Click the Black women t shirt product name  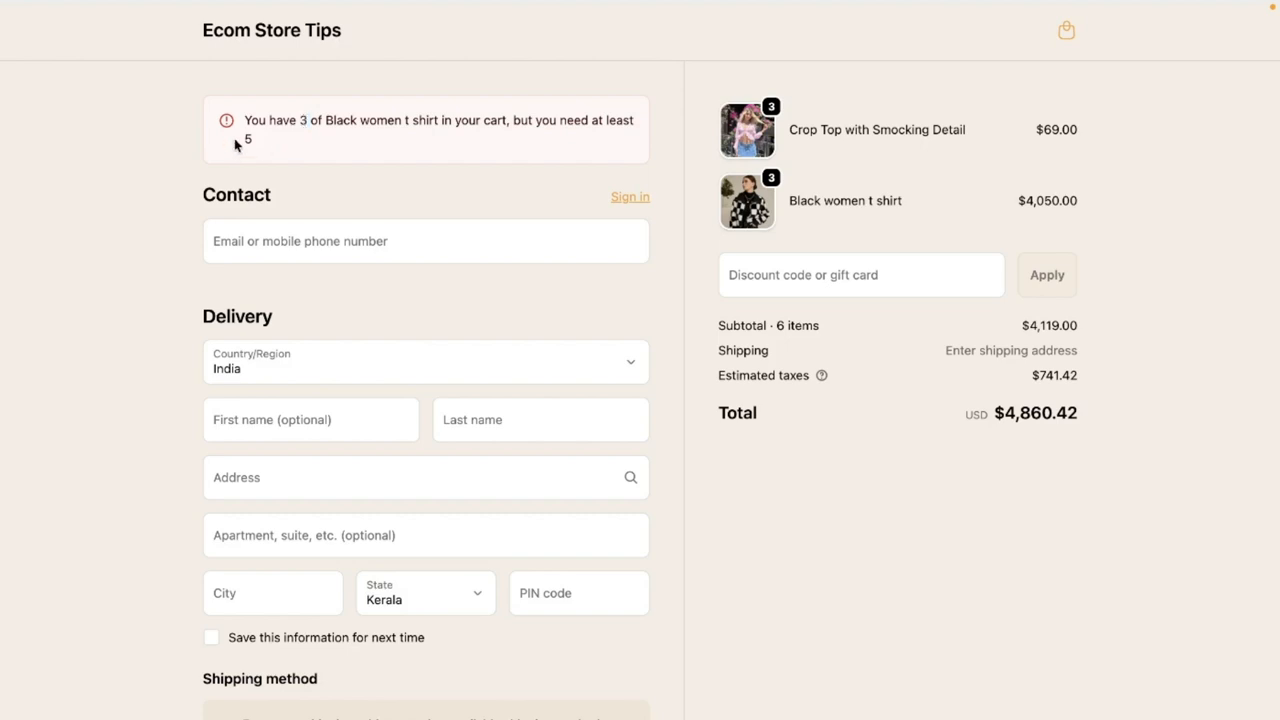pyautogui.click(x=845, y=201)
